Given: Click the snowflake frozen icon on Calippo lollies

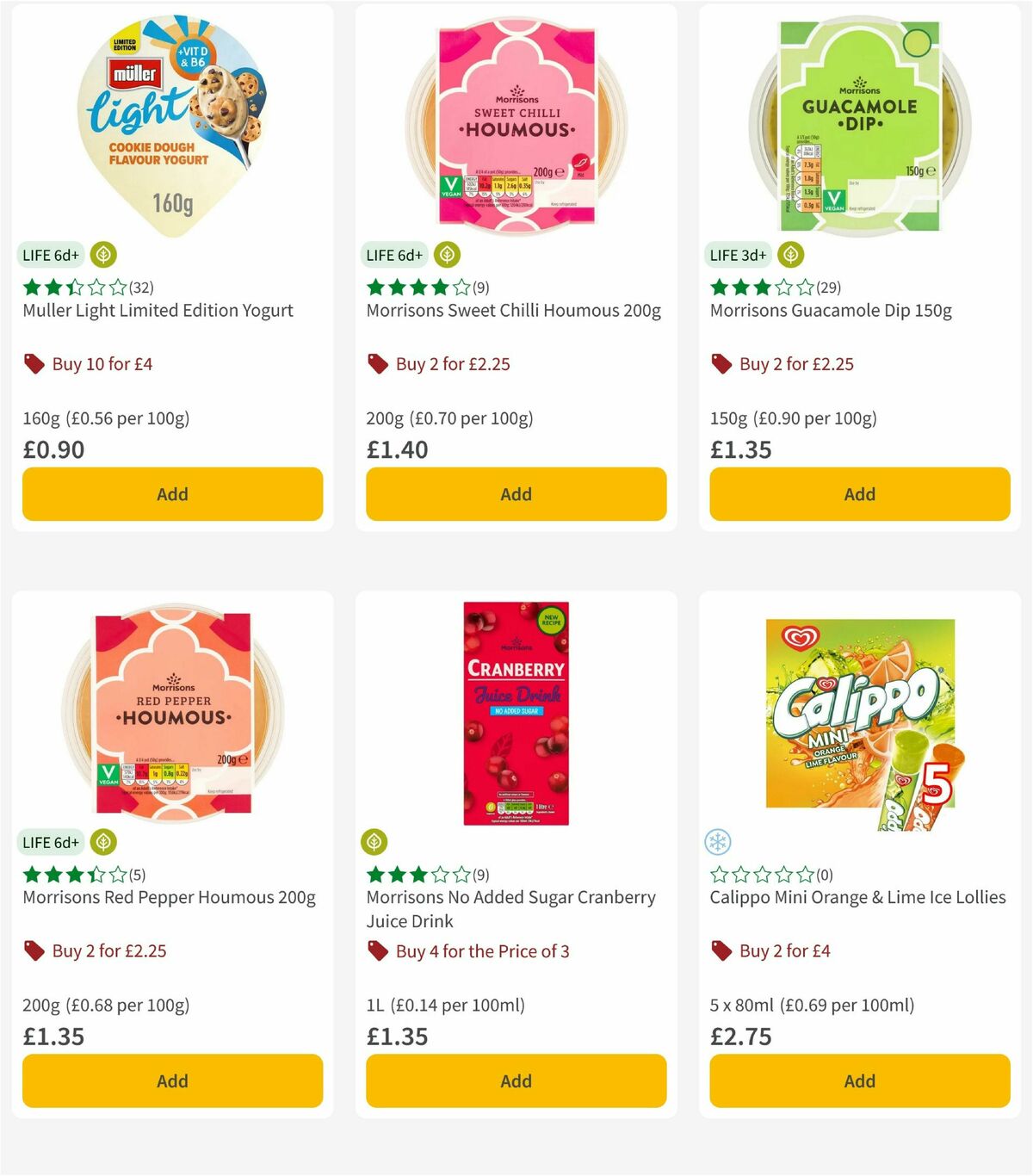Looking at the screenshot, I should tap(720, 842).
